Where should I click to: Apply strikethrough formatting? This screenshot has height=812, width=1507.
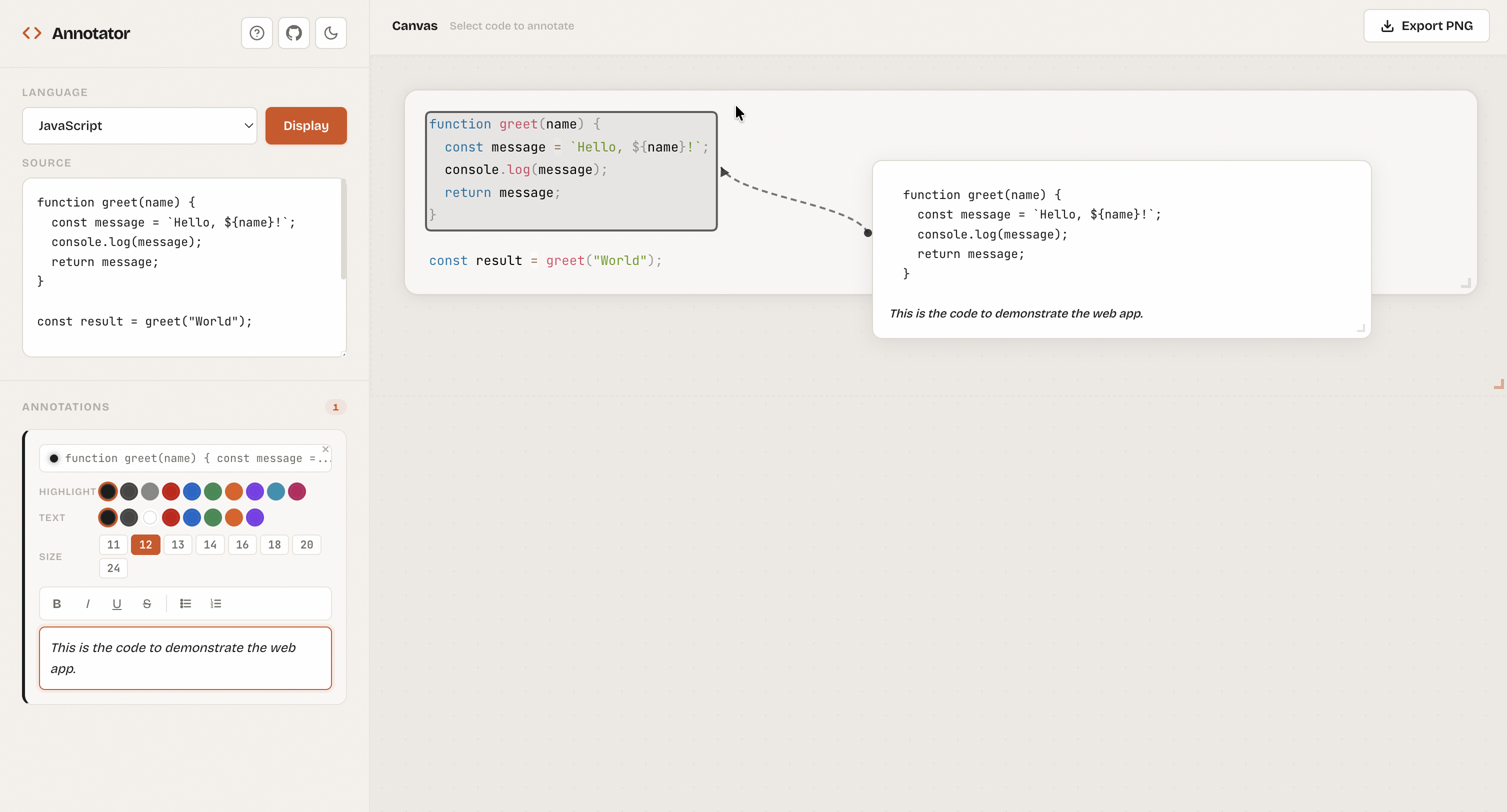(x=146, y=603)
